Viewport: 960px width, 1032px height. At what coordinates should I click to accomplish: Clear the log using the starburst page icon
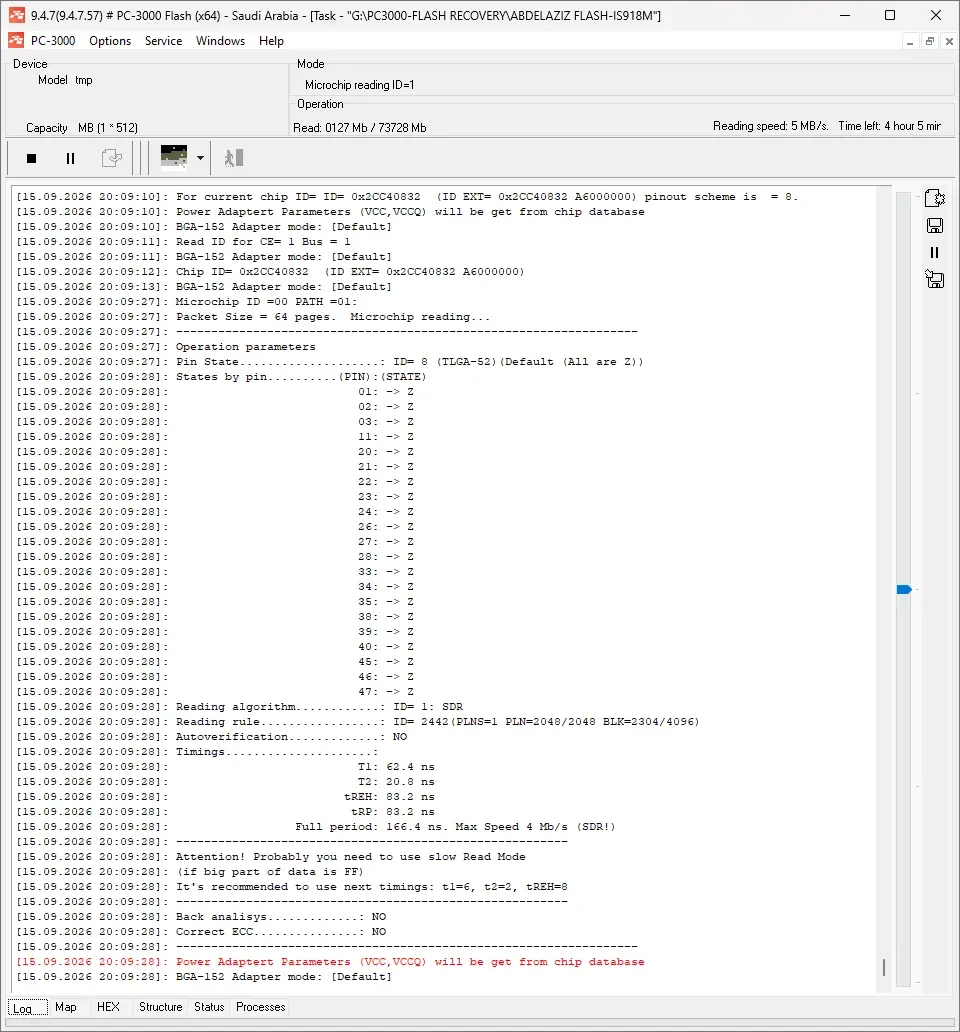(x=934, y=197)
